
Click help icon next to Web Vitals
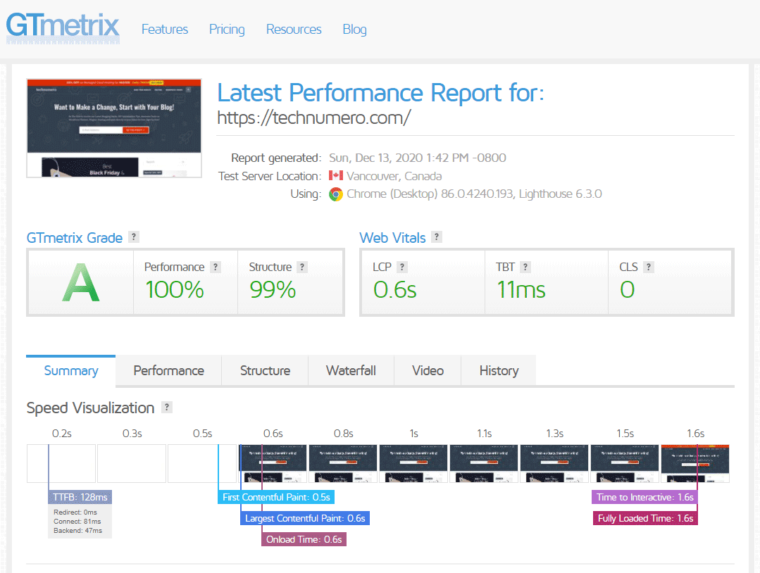(x=436, y=238)
